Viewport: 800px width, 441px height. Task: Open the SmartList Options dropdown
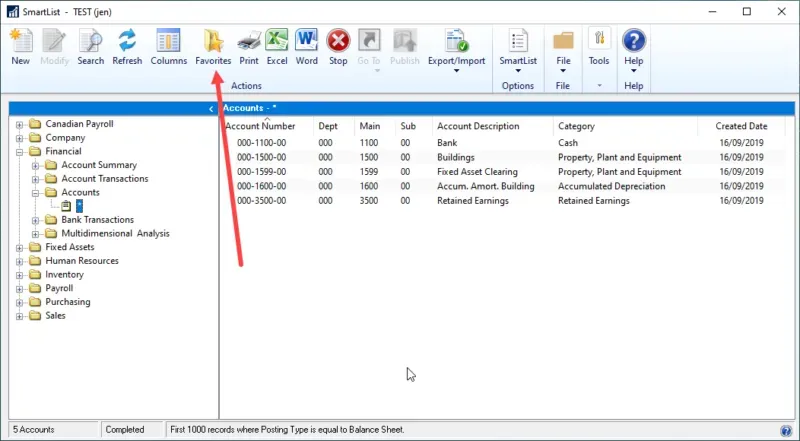coord(518,52)
